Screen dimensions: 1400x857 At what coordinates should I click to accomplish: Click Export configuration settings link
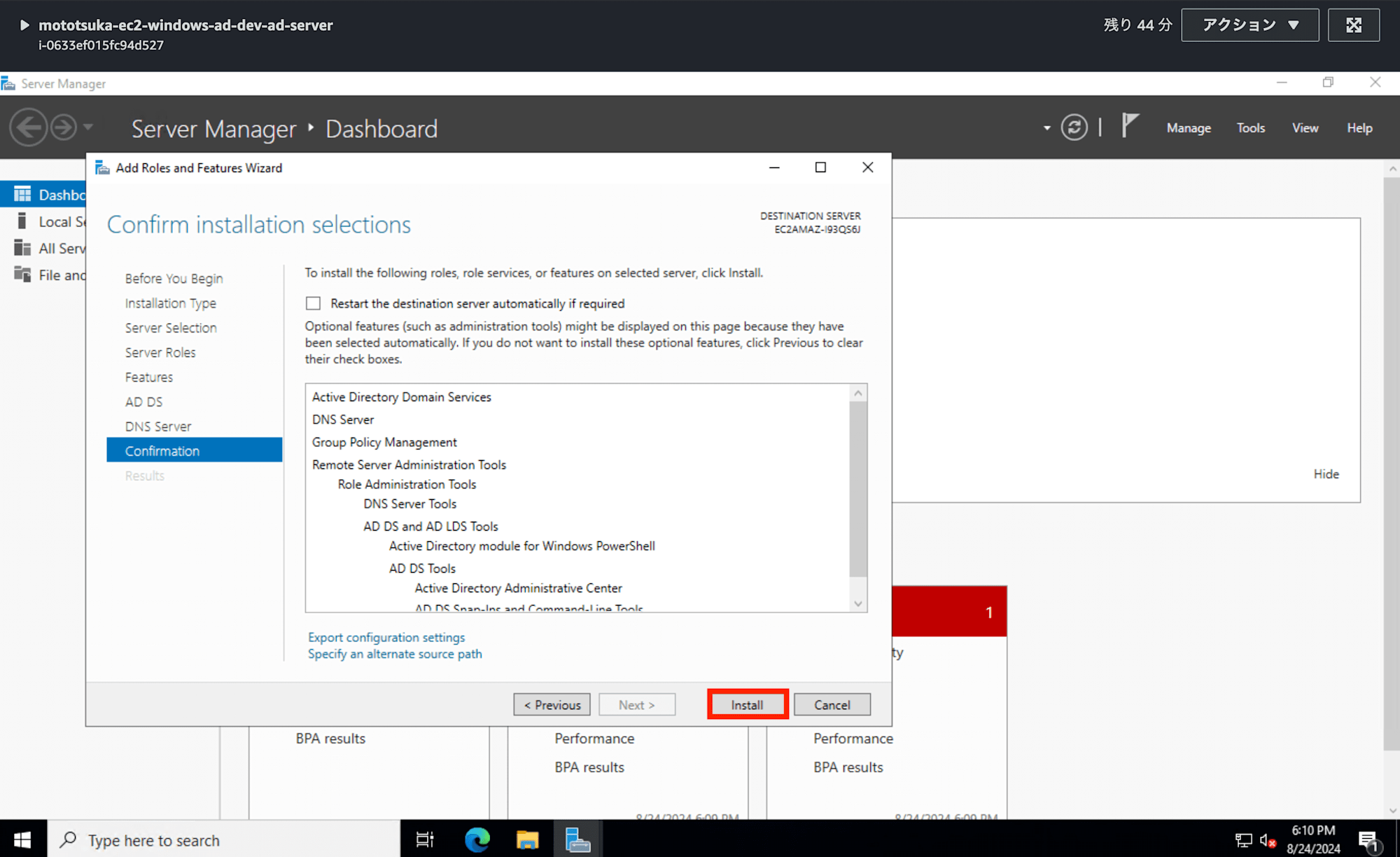(x=386, y=637)
